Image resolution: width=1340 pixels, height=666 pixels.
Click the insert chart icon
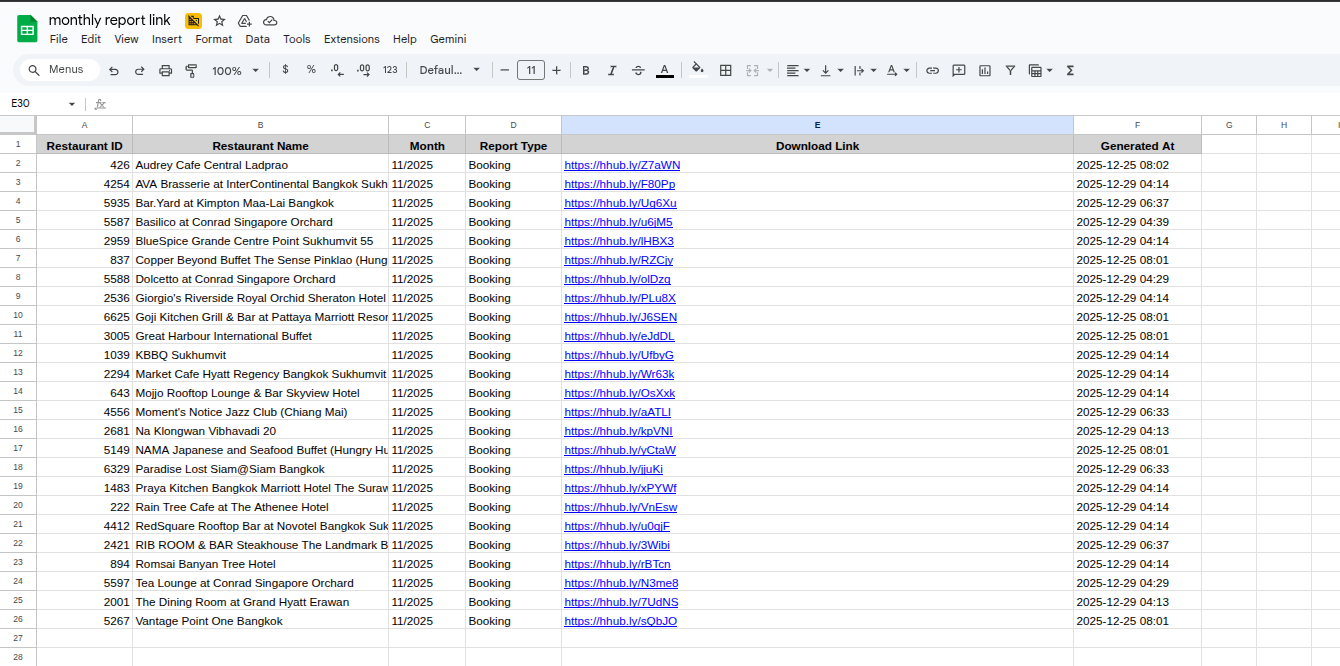click(x=985, y=70)
